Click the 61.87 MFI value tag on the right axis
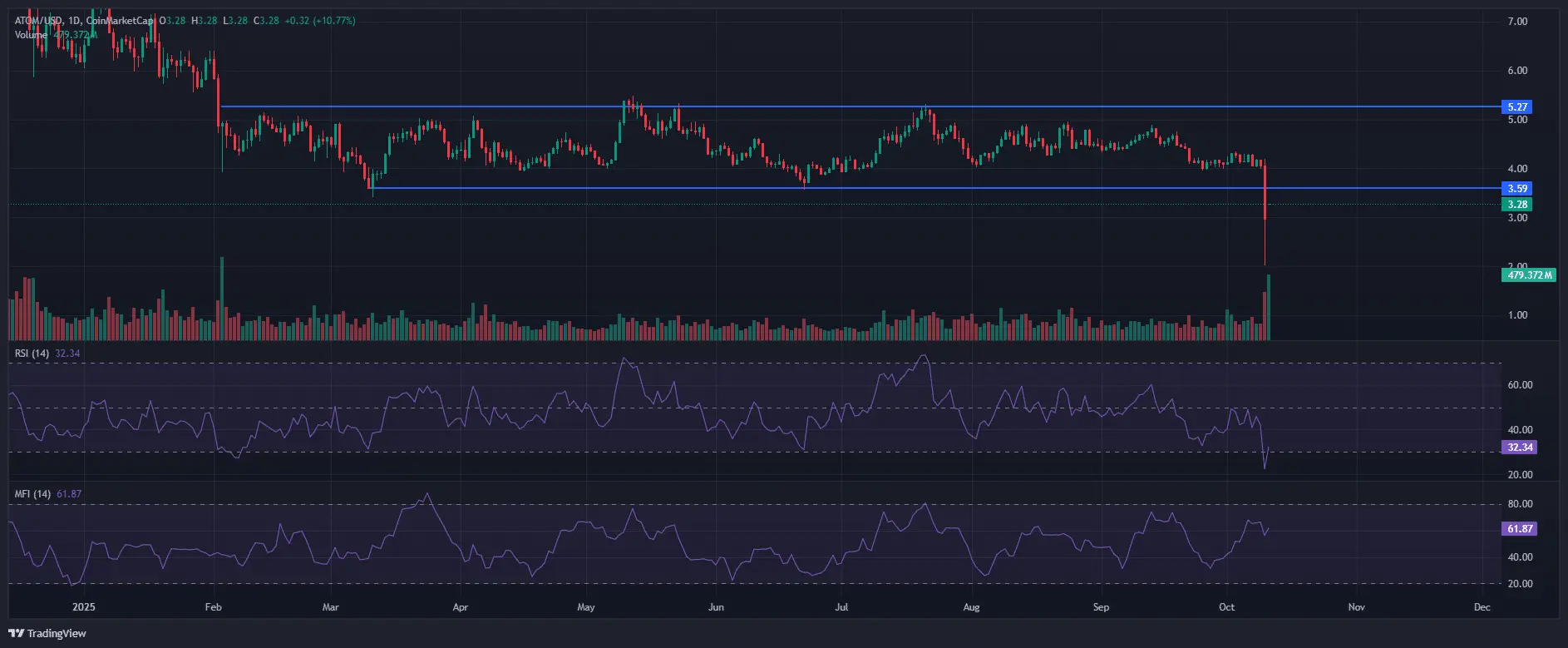 [x=1520, y=529]
